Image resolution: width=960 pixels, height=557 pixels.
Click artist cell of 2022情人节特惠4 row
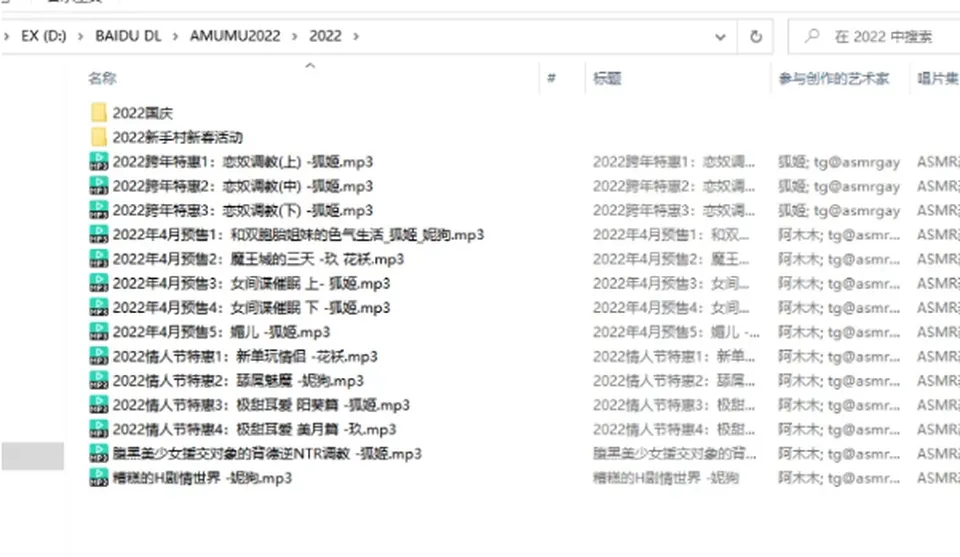[839, 429]
